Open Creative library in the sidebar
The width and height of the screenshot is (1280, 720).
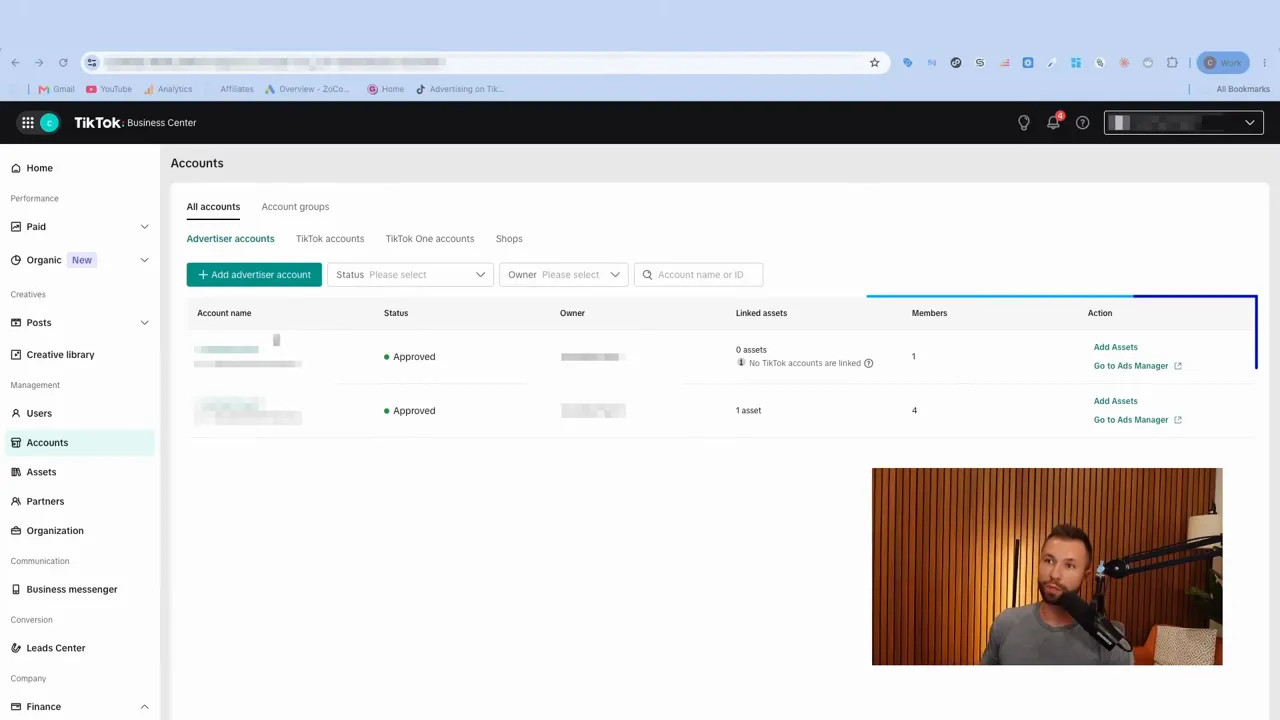80,355
